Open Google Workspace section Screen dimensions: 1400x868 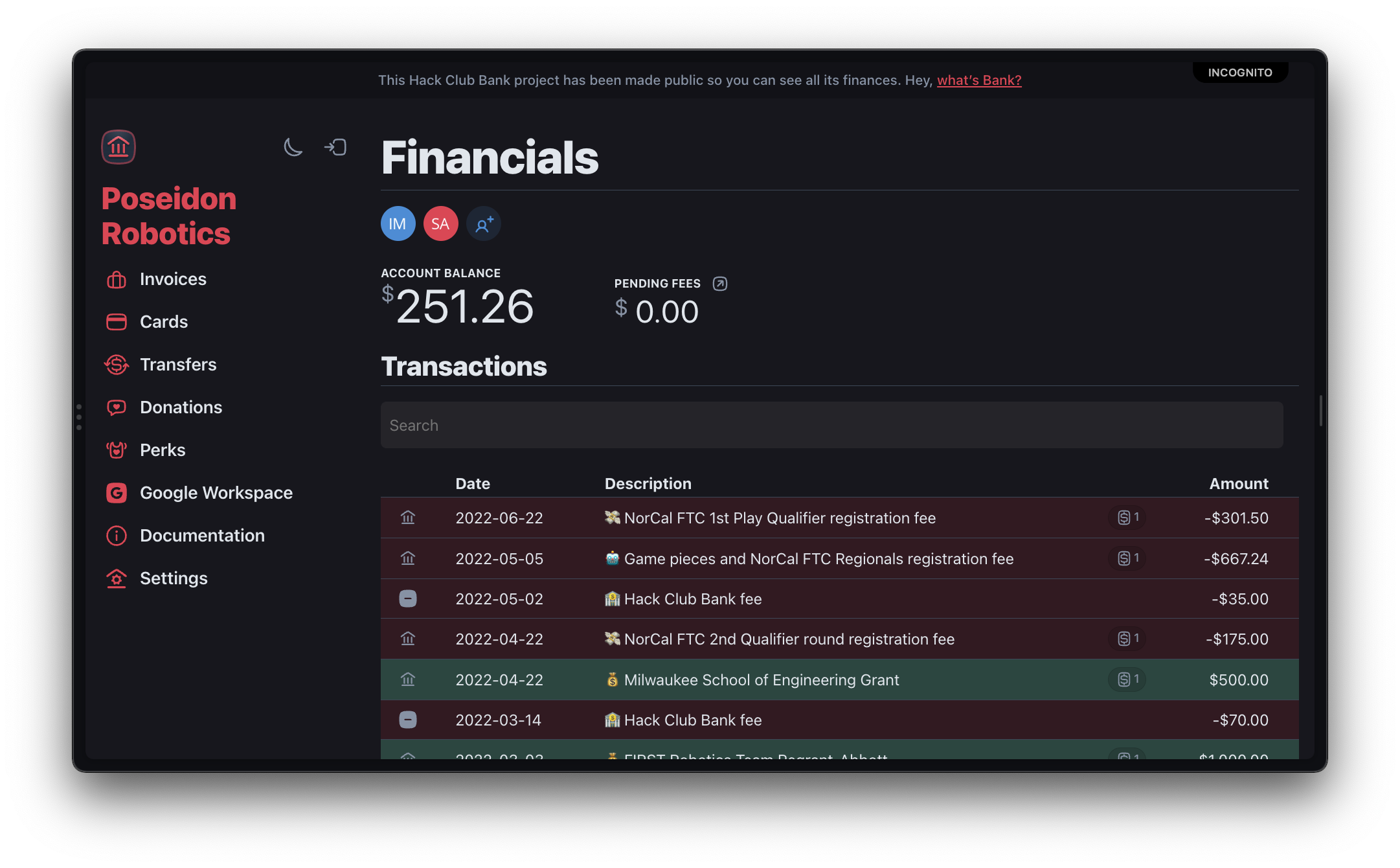pyautogui.click(x=216, y=493)
